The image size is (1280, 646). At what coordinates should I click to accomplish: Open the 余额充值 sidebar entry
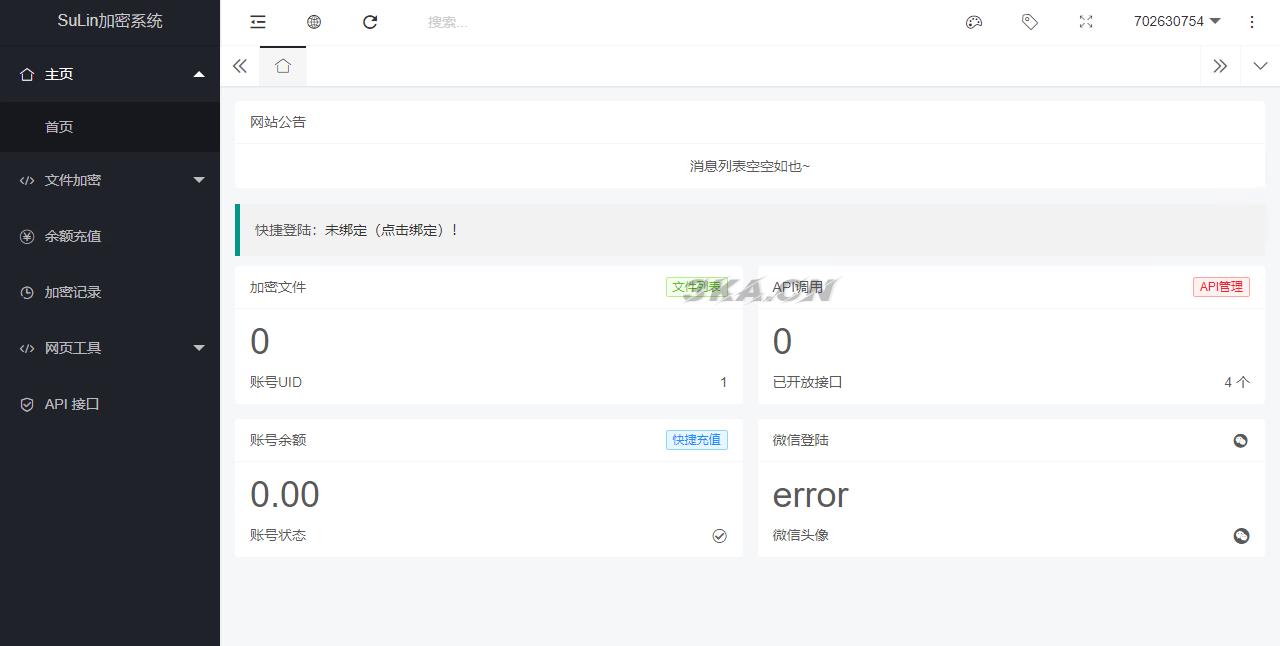point(70,236)
